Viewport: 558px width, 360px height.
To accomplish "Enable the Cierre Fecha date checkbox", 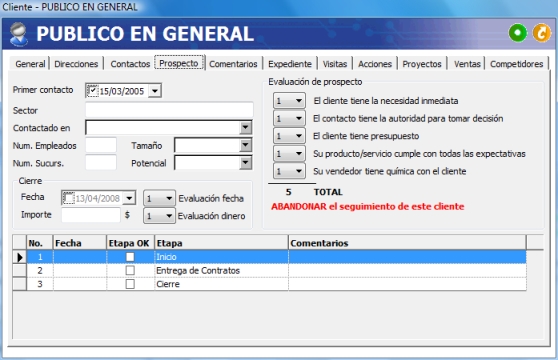I will point(68,198).
